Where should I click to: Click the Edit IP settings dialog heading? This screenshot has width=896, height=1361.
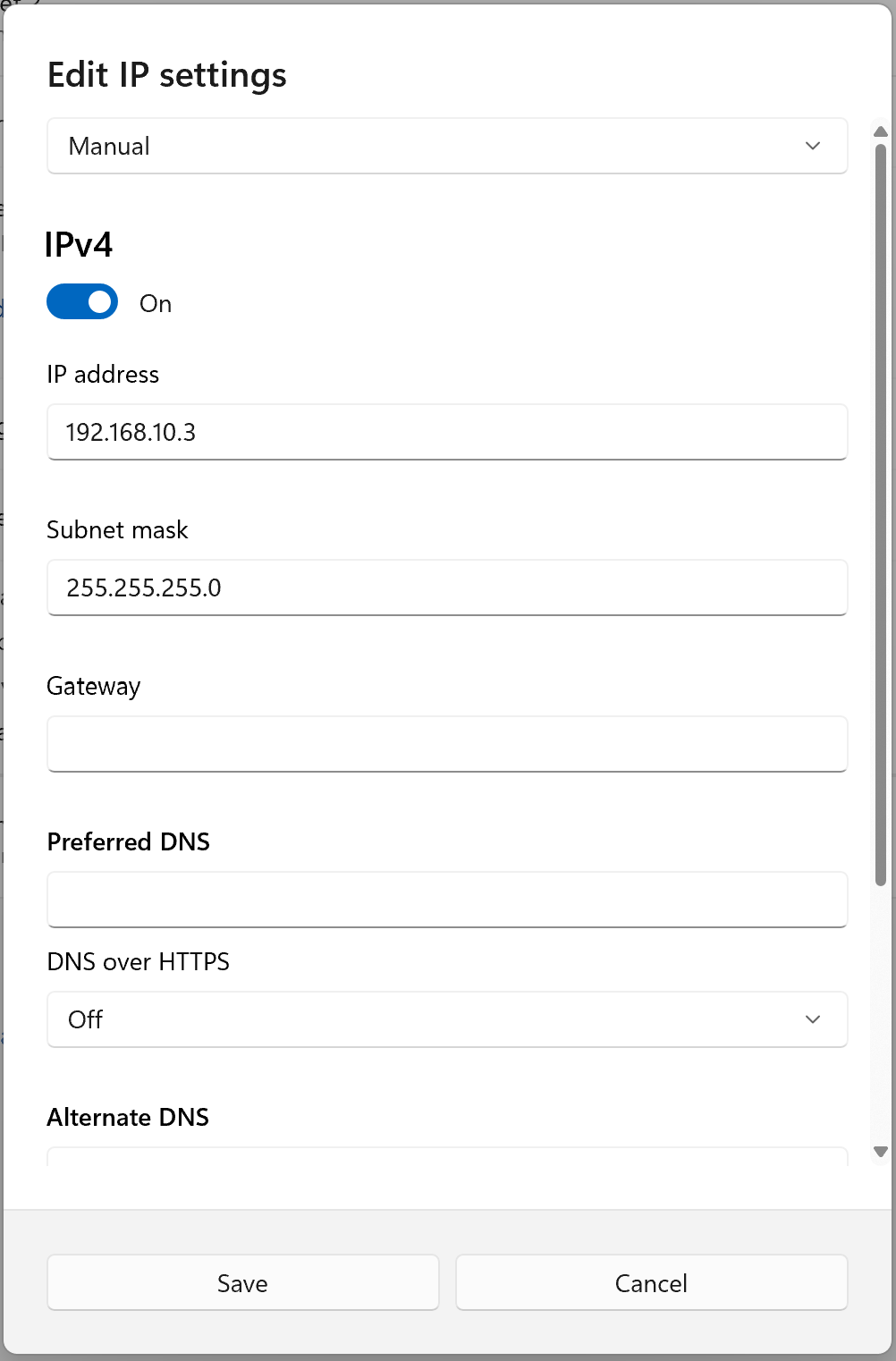166,75
